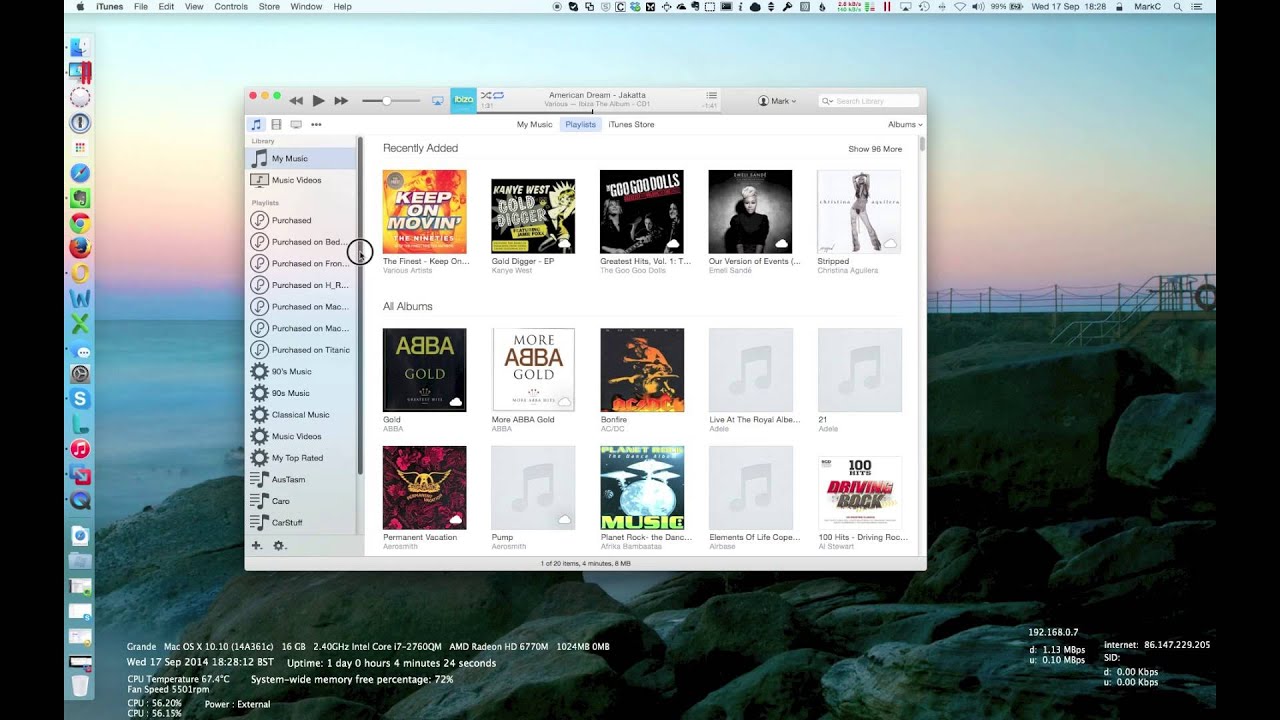
Task: Open the ABBA Gold album cover
Action: click(x=424, y=370)
